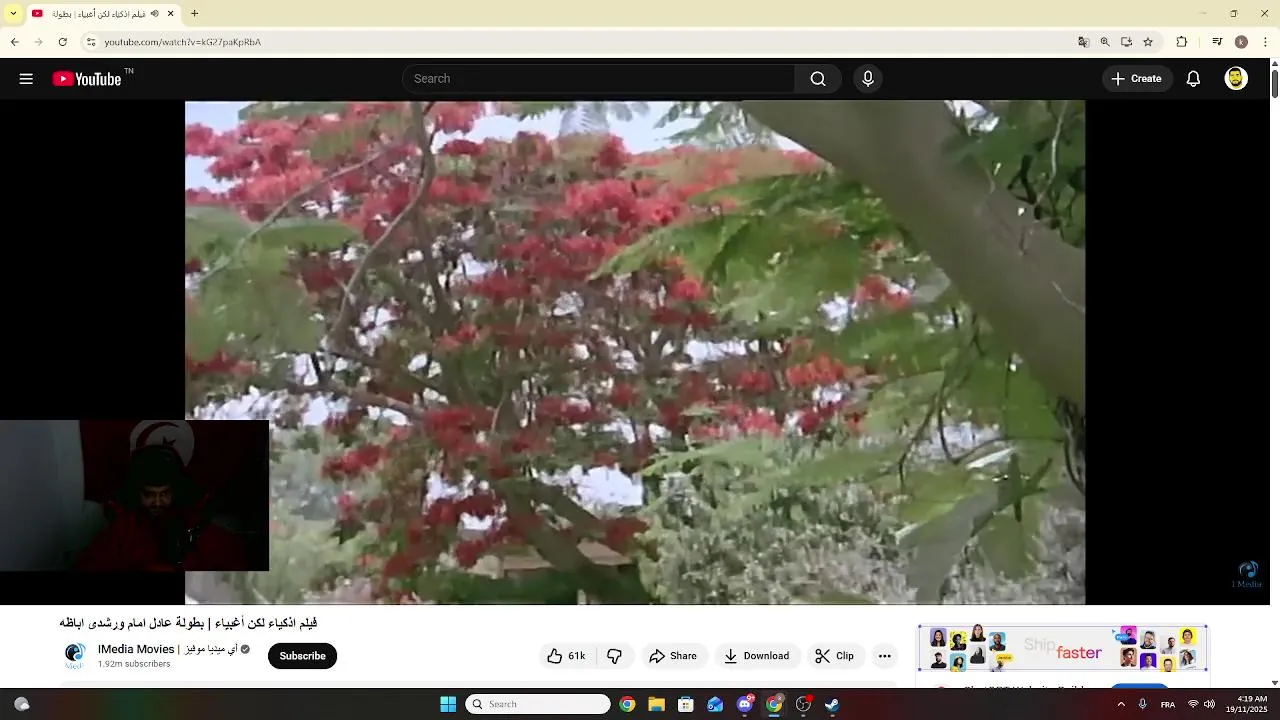Open a new browser tab
The height and width of the screenshot is (720, 1280).
(x=194, y=14)
